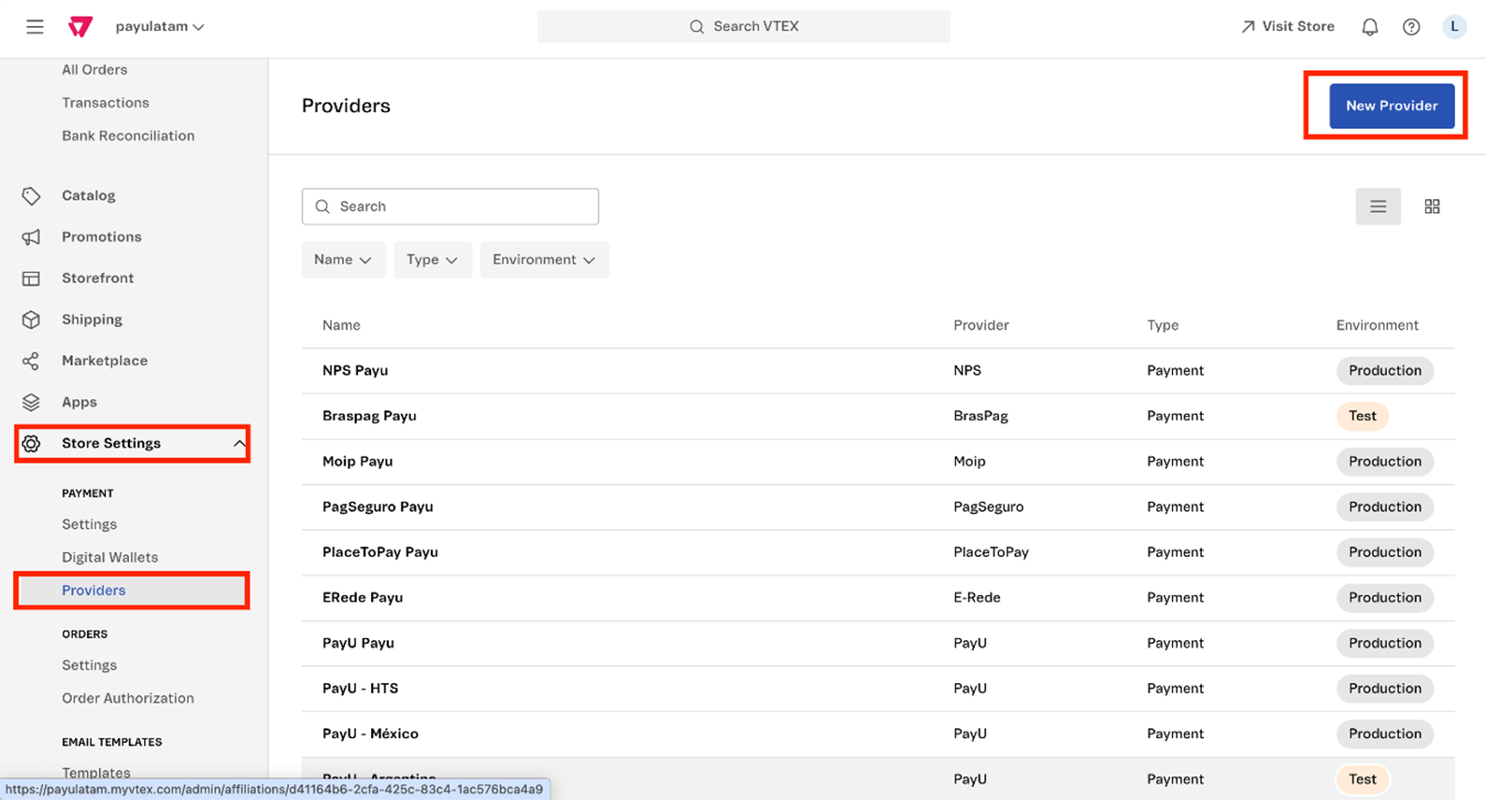Open the Moip Payu provider row
Image resolution: width=1486 pixels, height=812 pixels.
click(878, 462)
